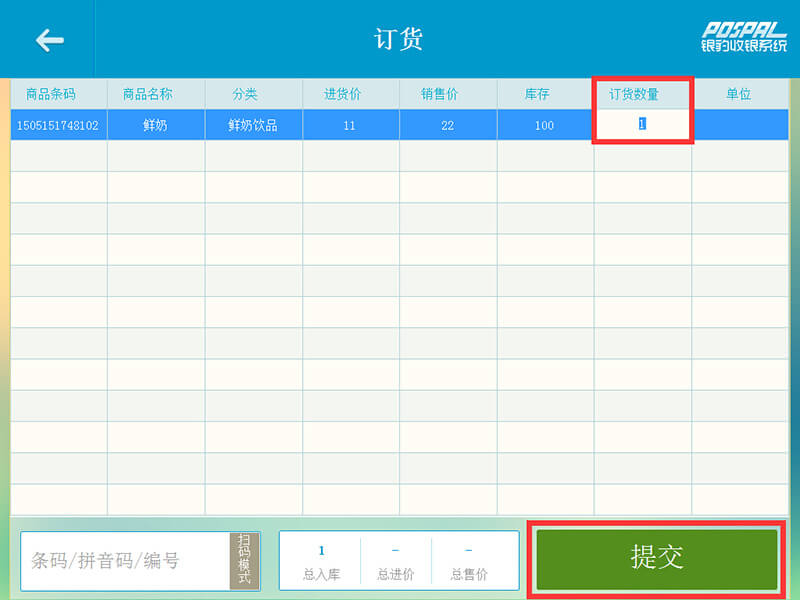Click the 商品条码 column header
This screenshot has height=600, width=800.
pos(58,94)
